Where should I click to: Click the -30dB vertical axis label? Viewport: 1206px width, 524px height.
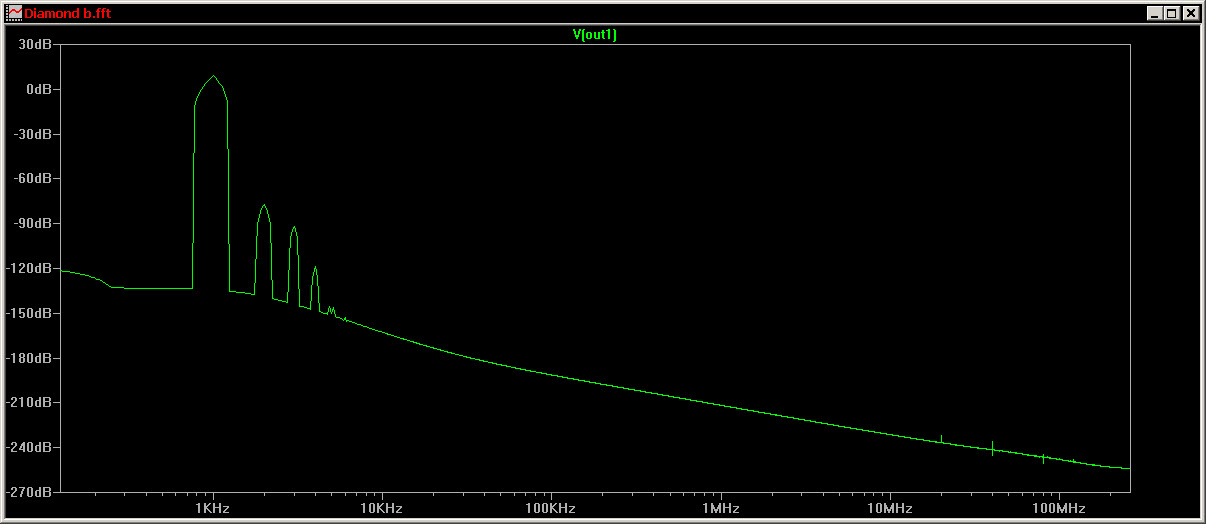pos(35,134)
